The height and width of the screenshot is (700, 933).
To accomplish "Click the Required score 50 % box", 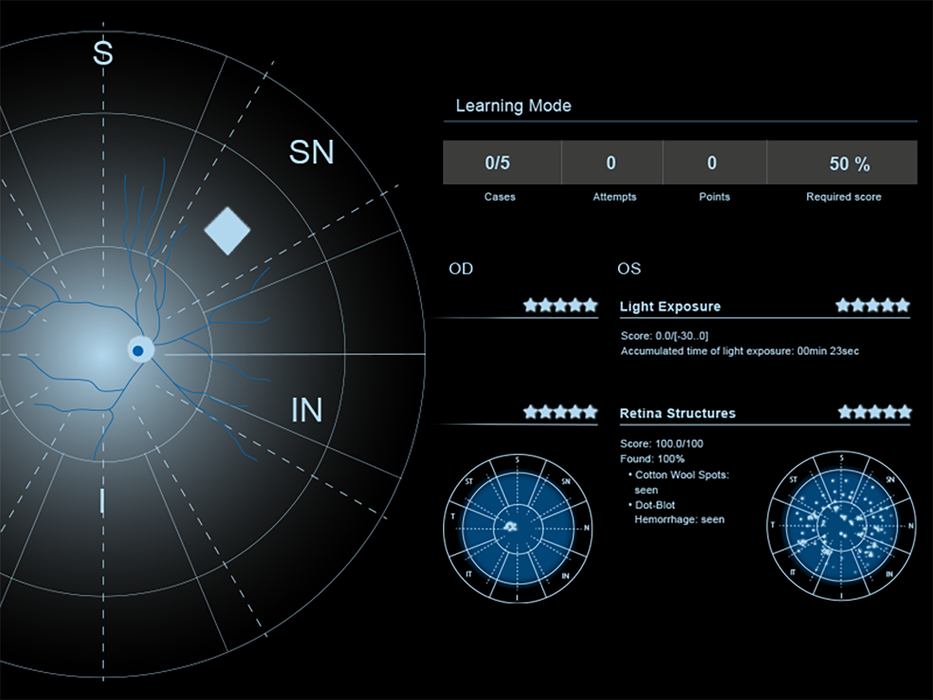I will click(x=843, y=163).
